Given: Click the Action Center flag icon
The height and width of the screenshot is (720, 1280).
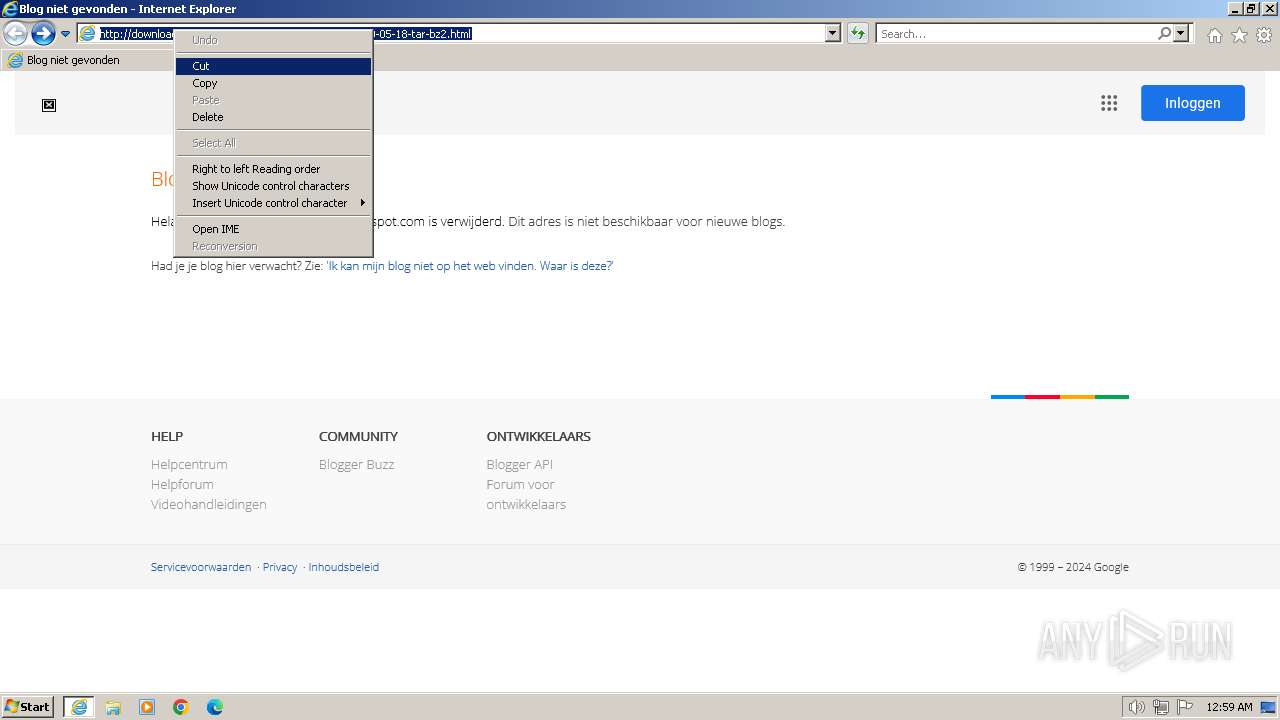Looking at the screenshot, I should point(1185,707).
